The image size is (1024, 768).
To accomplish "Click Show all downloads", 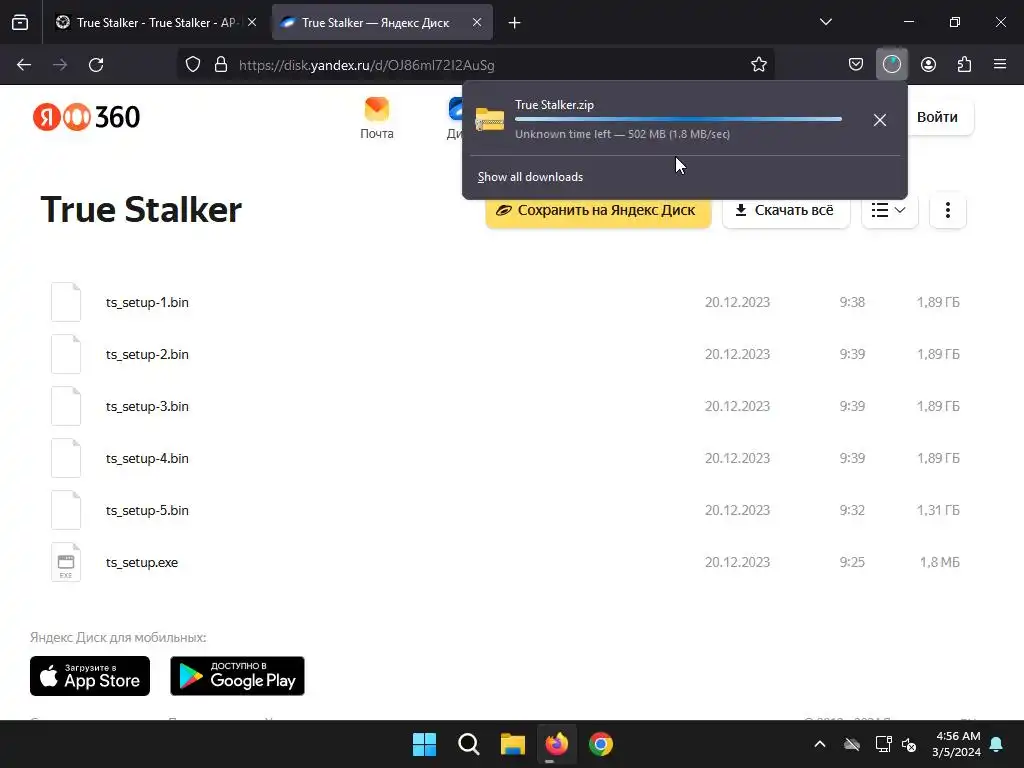I will coord(530,177).
